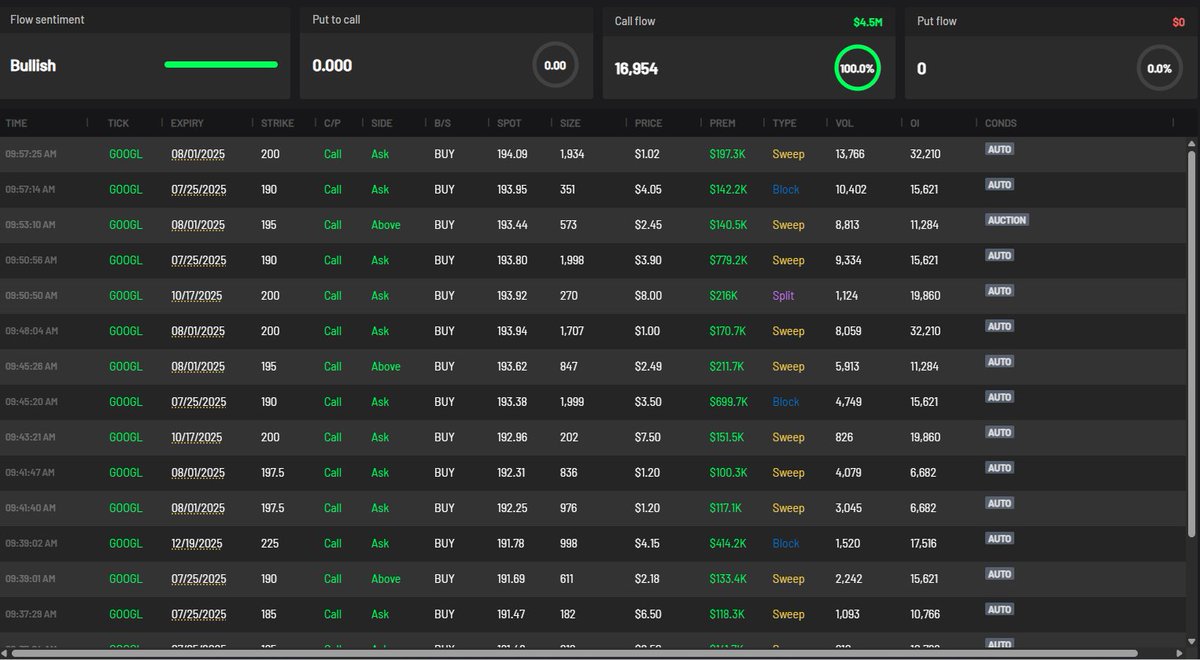Image resolution: width=1200 pixels, height=660 pixels.
Task: Click the Put flow 0.0% ring gauge
Action: [1159, 69]
